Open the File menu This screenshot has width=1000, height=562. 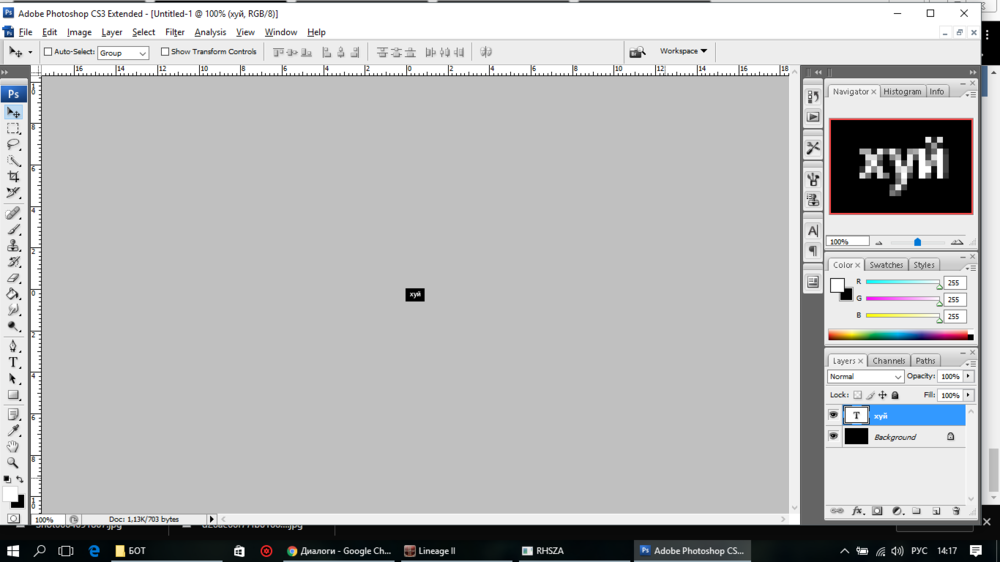(x=26, y=32)
